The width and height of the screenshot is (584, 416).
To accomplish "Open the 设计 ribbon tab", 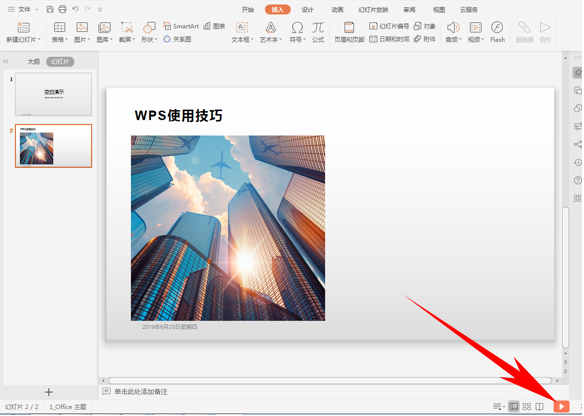I will click(x=307, y=10).
